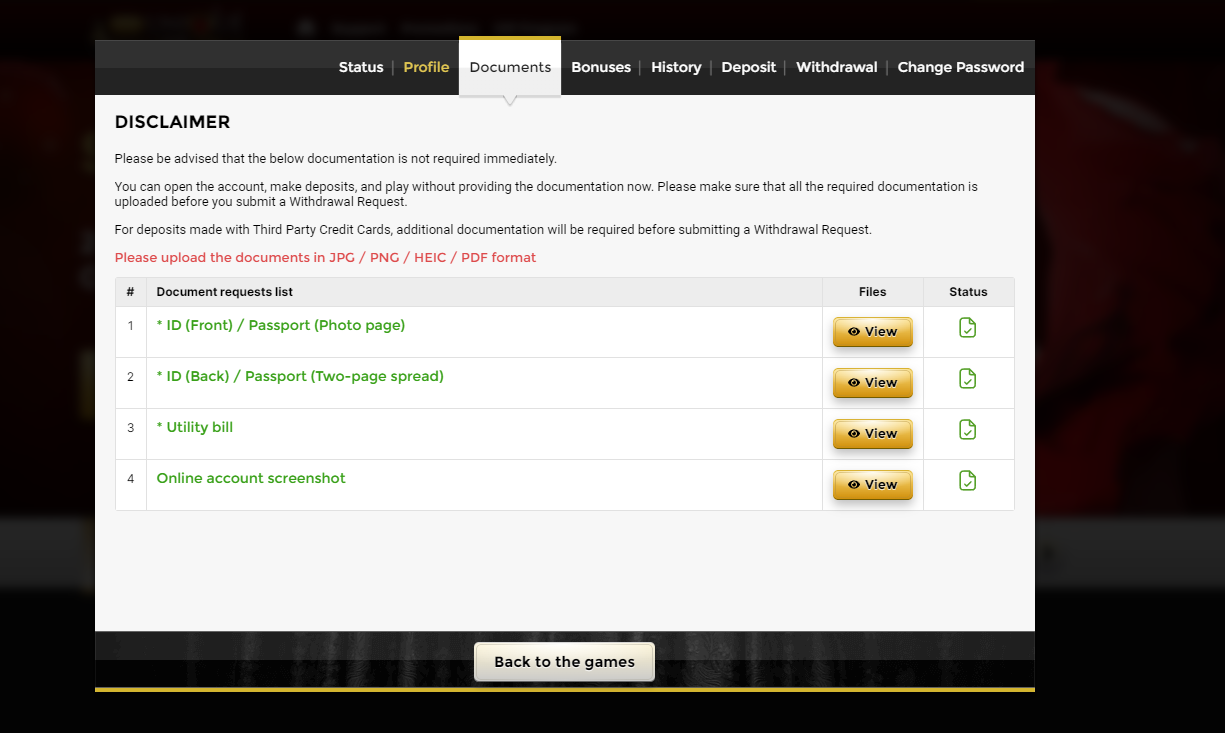Select the Documents tab
The width and height of the screenshot is (1225, 733).
pos(510,67)
